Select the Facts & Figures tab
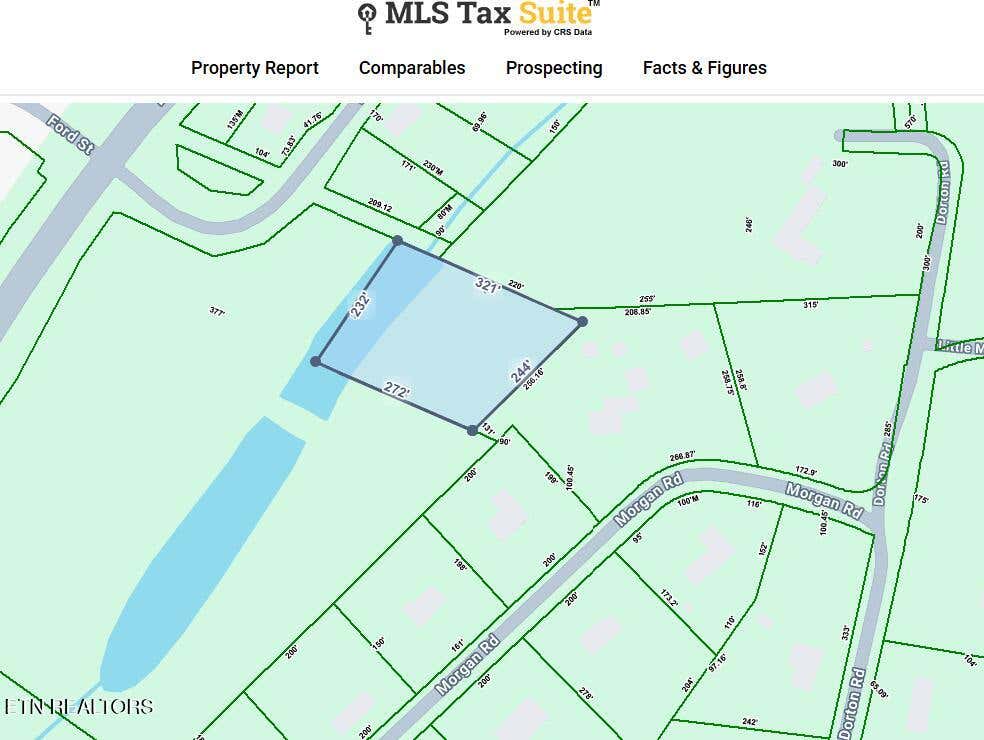Screen dimensions: 984x740 click(705, 68)
